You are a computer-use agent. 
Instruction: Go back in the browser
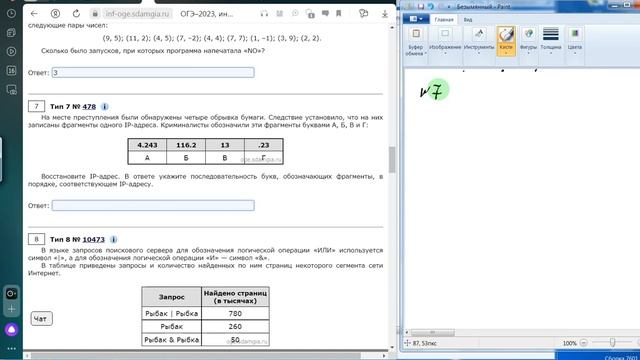[x=34, y=13]
